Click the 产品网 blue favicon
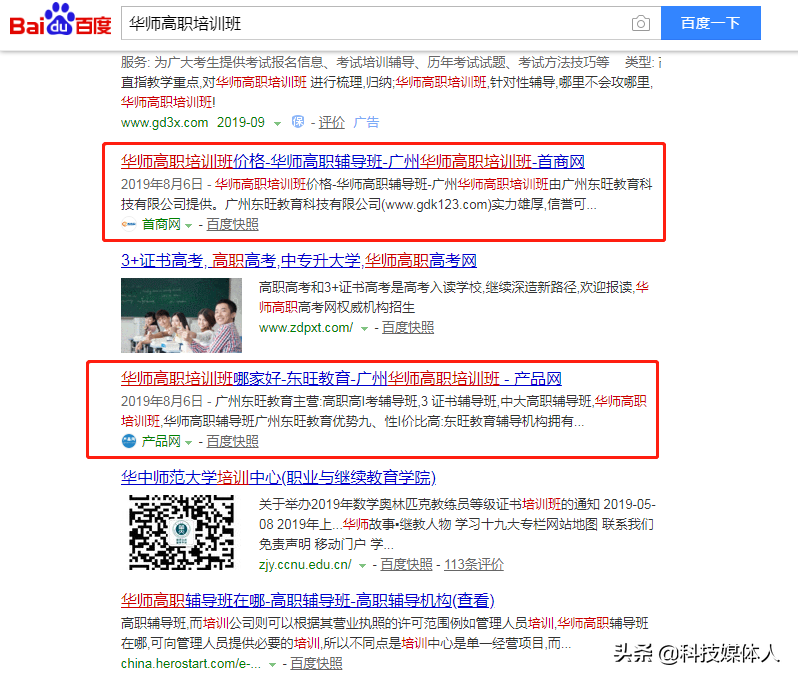 point(129,441)
